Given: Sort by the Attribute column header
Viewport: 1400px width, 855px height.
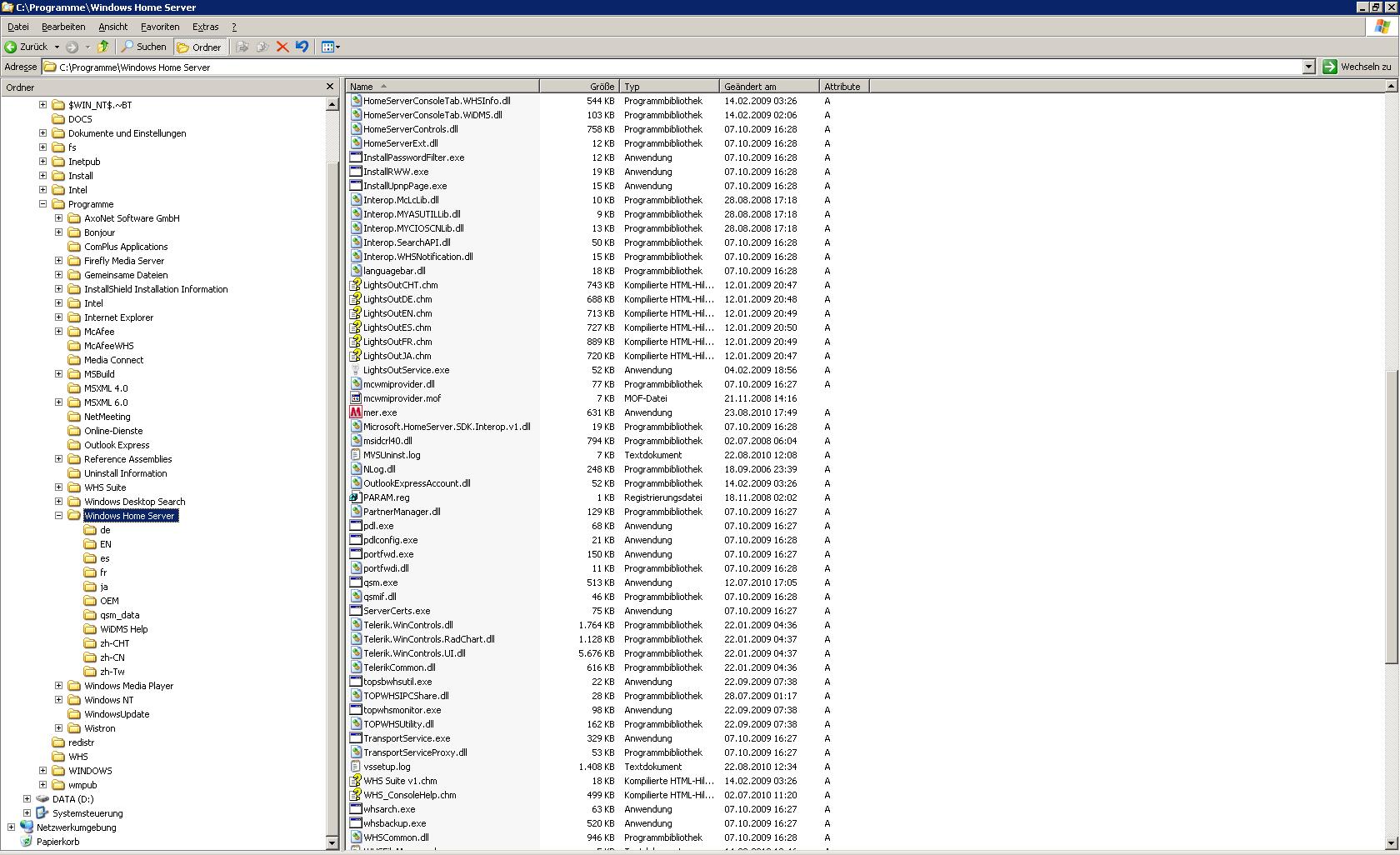Looking at the screenshot, I should tap(845, 87).
